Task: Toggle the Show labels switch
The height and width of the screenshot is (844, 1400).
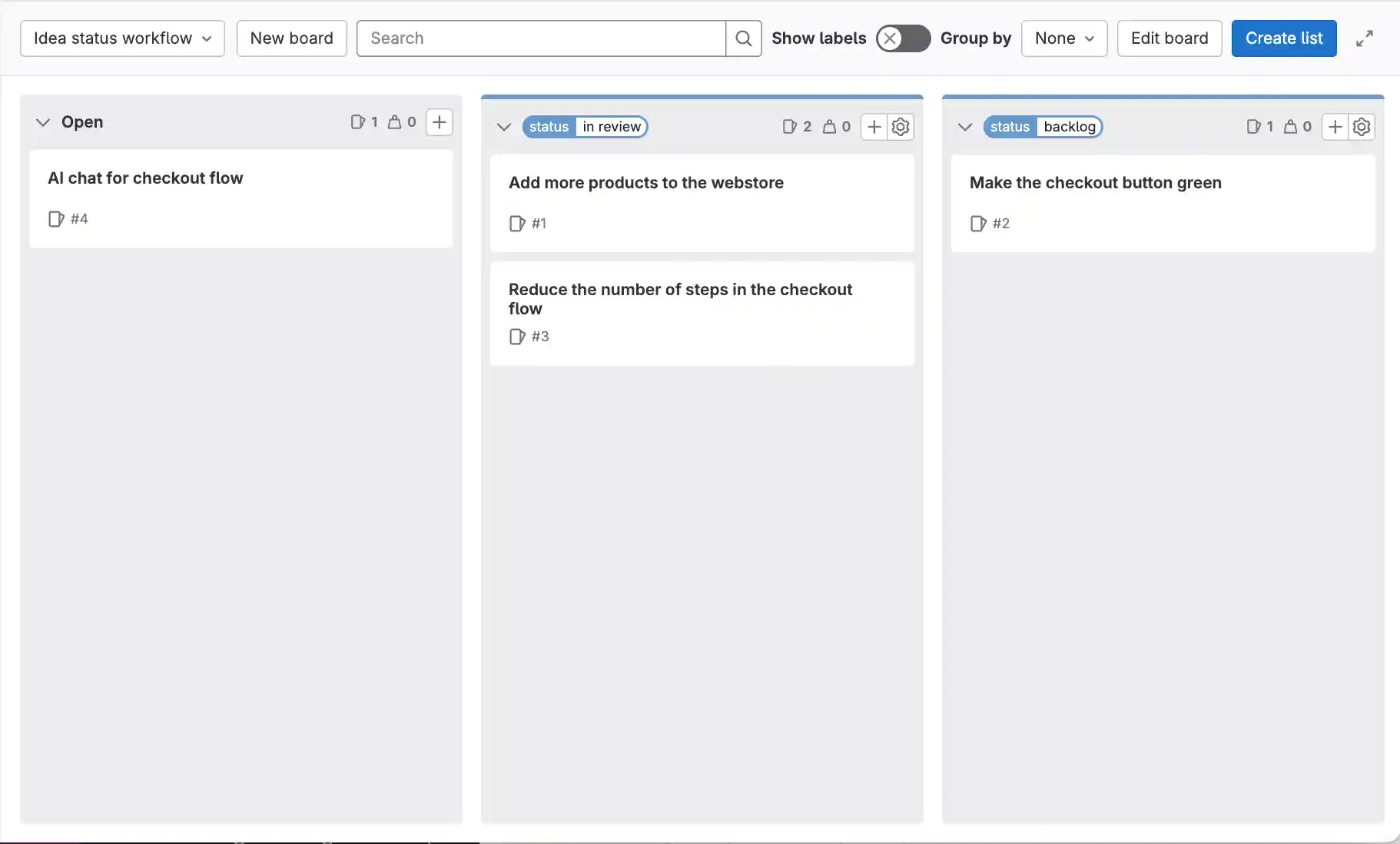Action: [x=901, y=38]
